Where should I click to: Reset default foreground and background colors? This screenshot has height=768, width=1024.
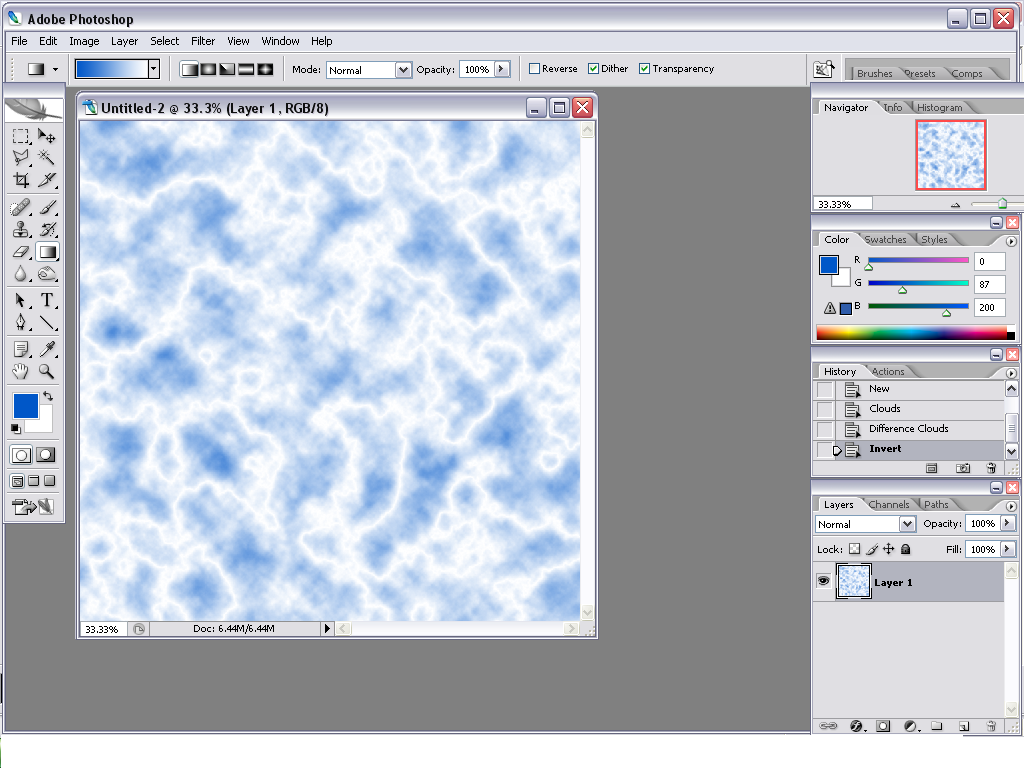[x=16, y=428]
